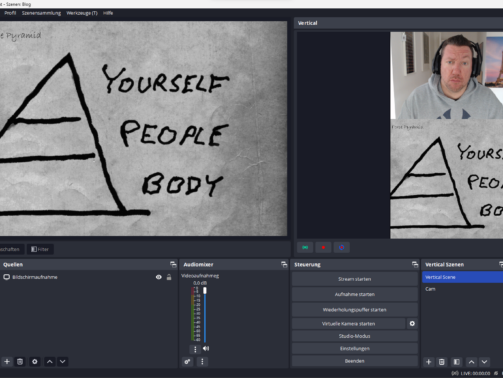Image resolution: width=503 pixels, height=378 pixels.
Task: Click the Vertical dock title
Action: click(307, 23)
